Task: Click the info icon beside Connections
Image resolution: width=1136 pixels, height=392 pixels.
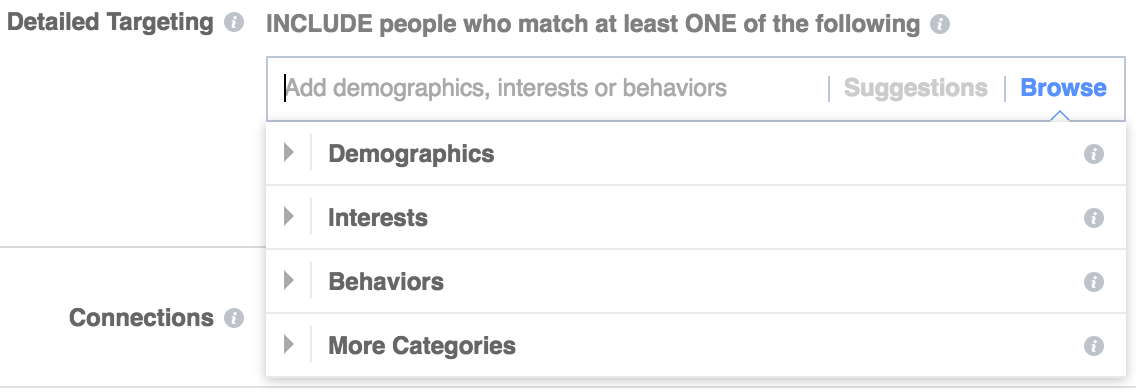Action: pyautogui.click(x=233, y=318)
